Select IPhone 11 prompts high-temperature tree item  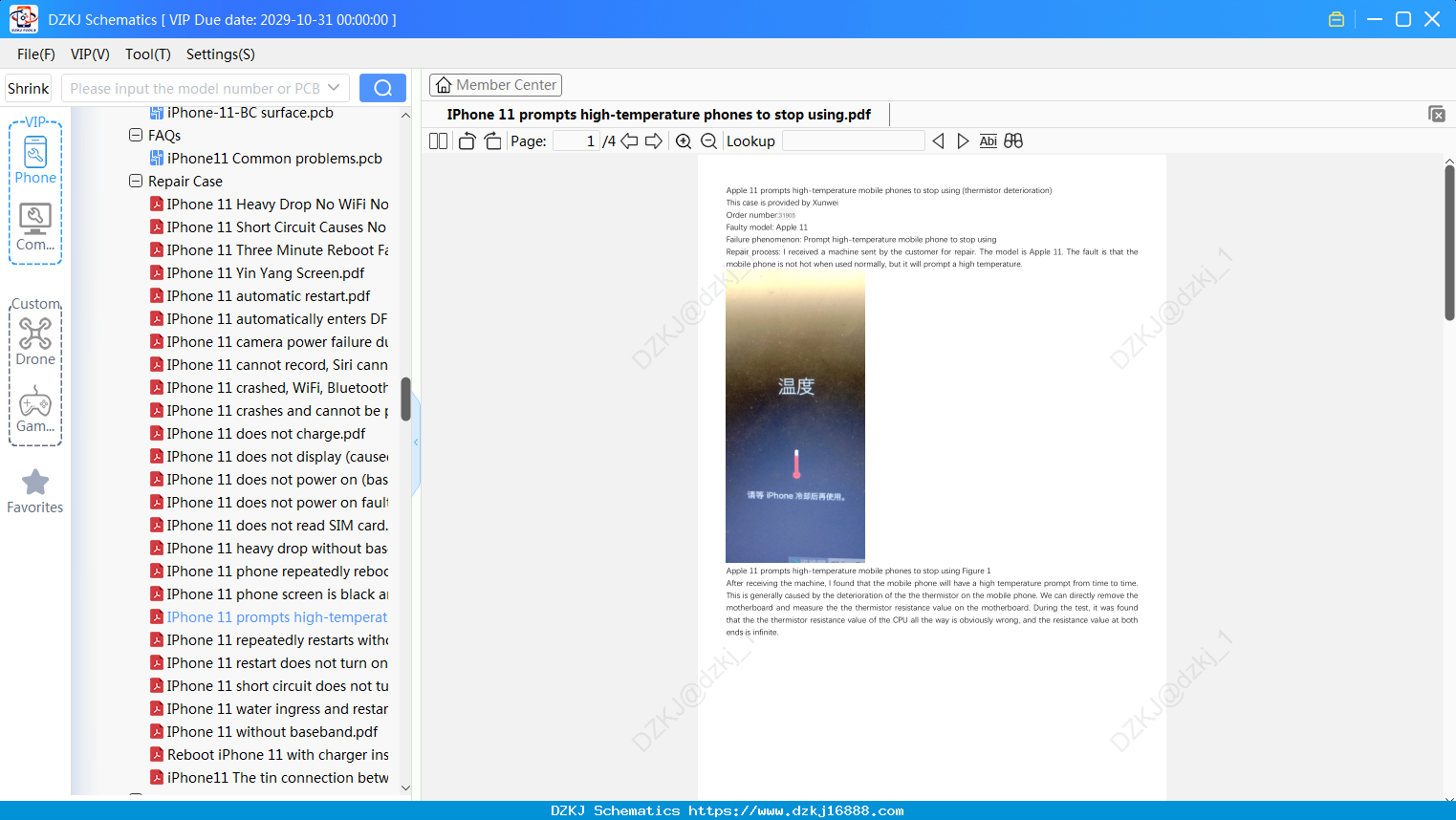click(x=270, y=617)
